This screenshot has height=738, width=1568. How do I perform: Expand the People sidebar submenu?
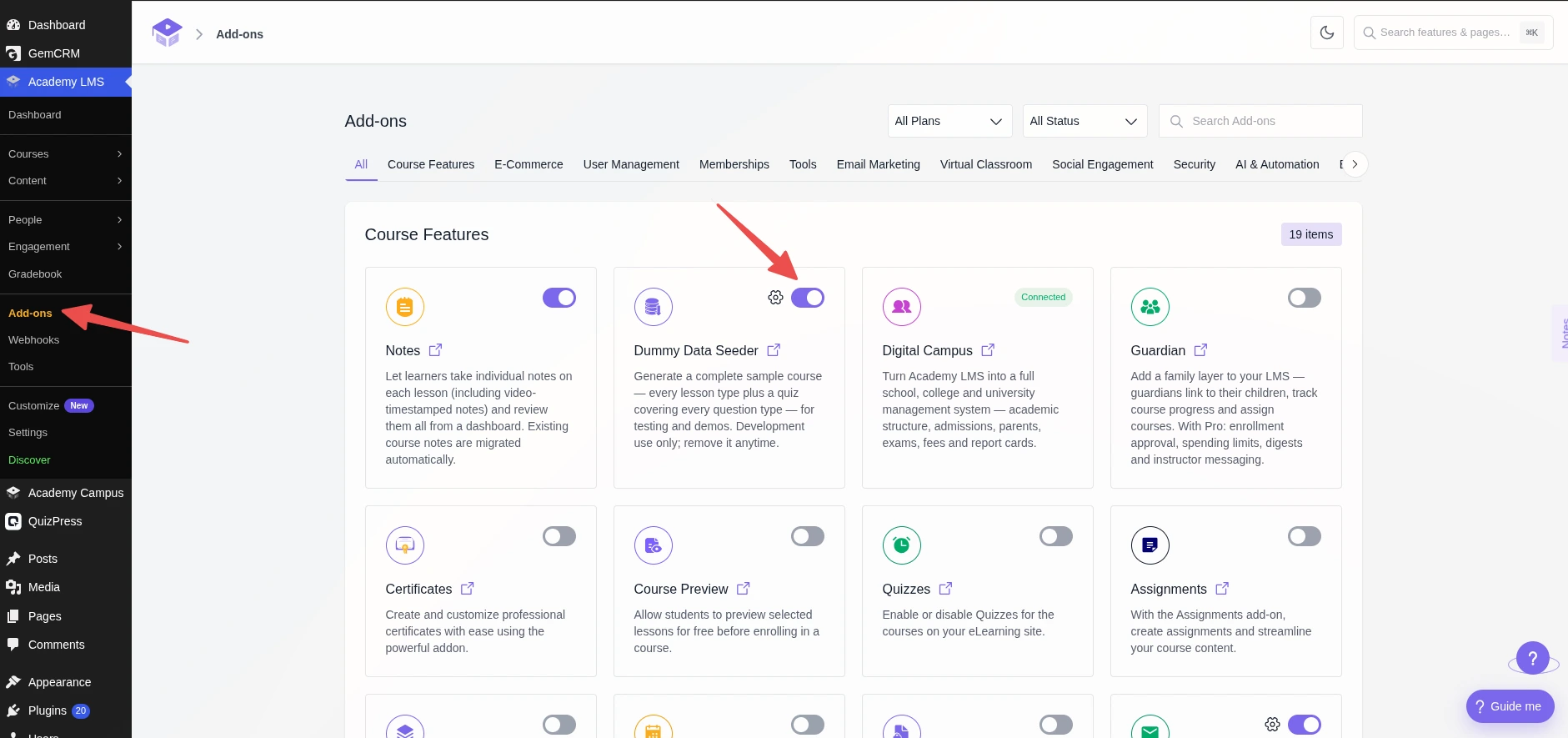[66, 220]
